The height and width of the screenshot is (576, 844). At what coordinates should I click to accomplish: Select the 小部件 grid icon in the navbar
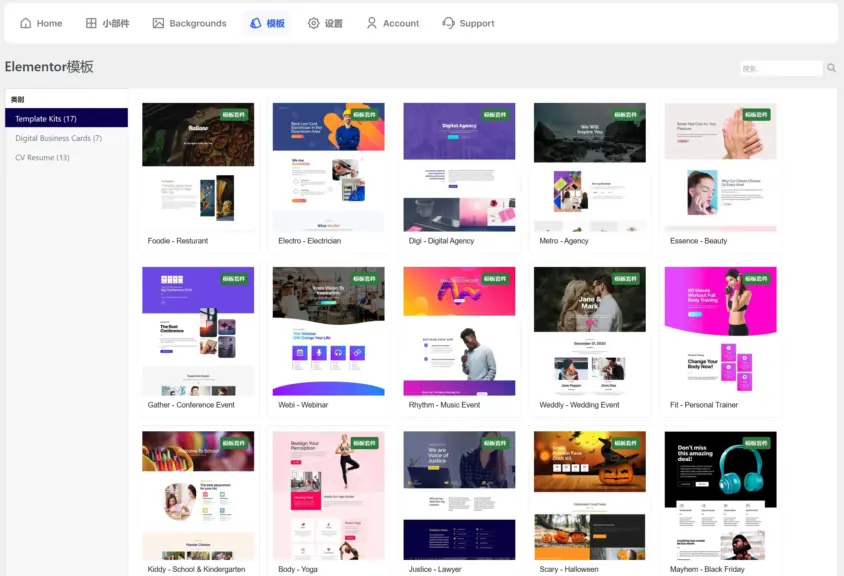coord(89,22)
